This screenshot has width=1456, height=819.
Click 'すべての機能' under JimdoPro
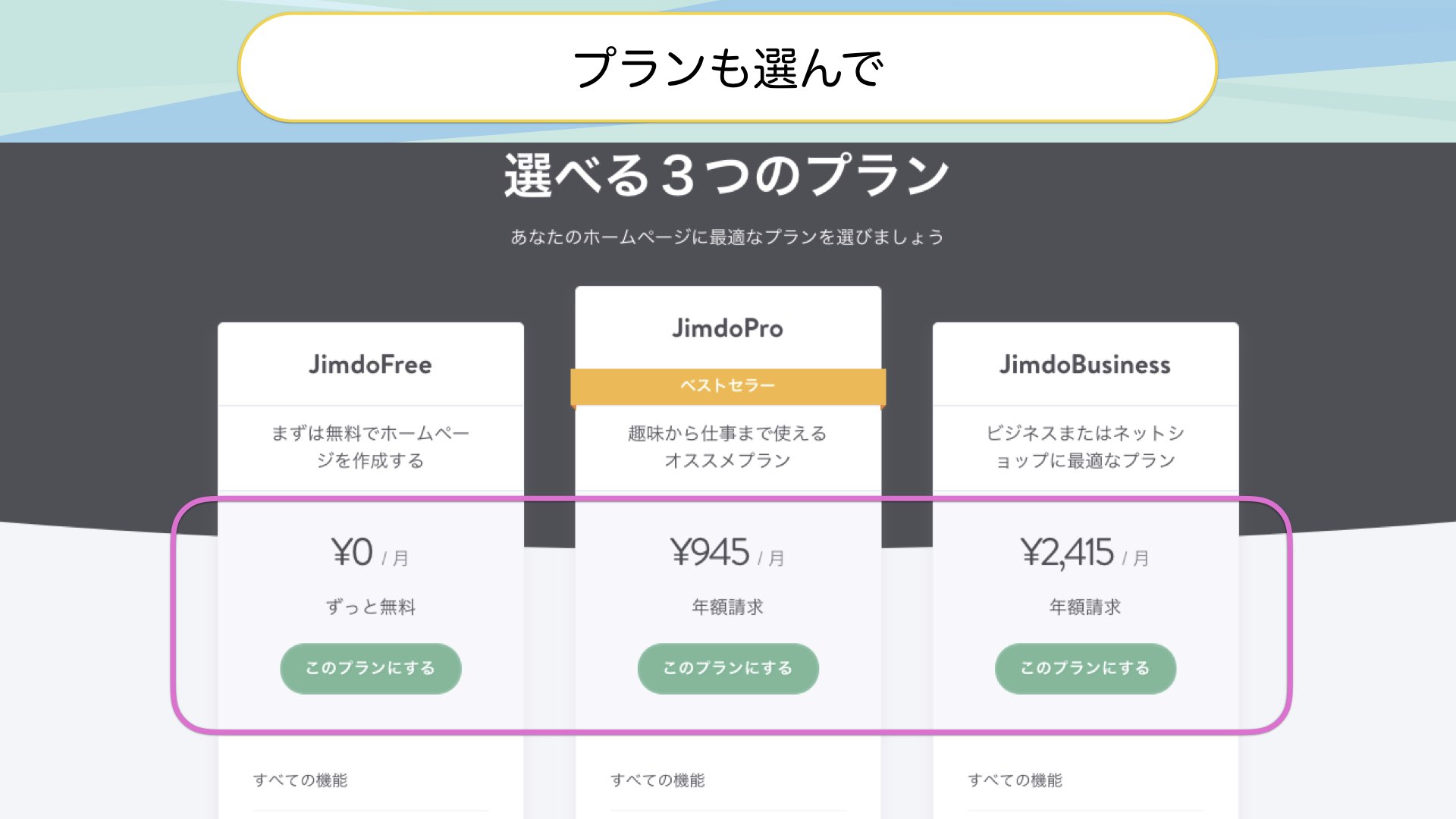click(657, 780)
